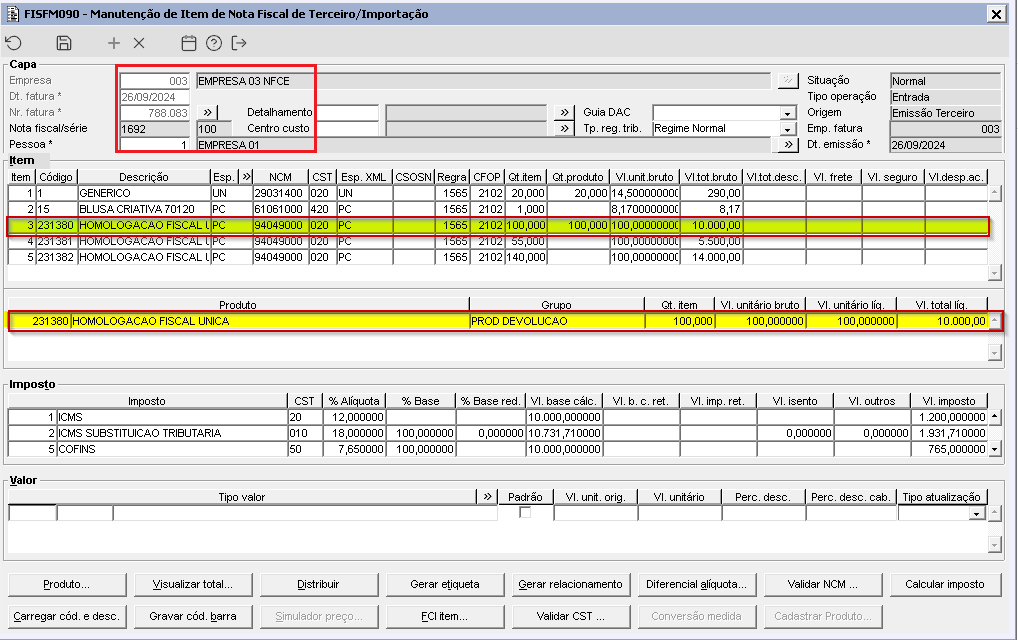Click the PROD DEVOLUCAO group cell
The image size is (1018, 640).
(x=556, y=321)
